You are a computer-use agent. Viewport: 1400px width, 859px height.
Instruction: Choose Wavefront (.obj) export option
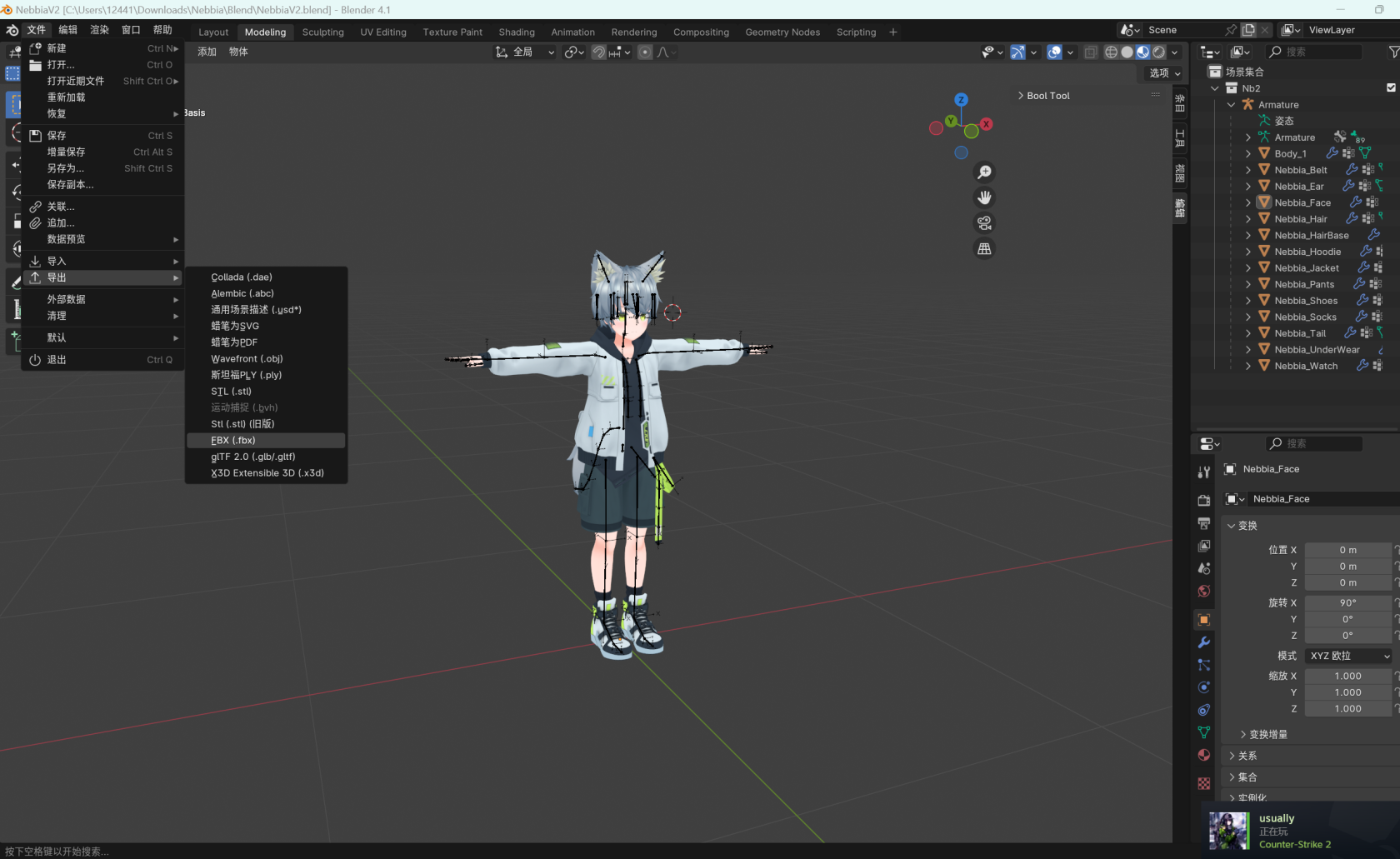(266, 358)
